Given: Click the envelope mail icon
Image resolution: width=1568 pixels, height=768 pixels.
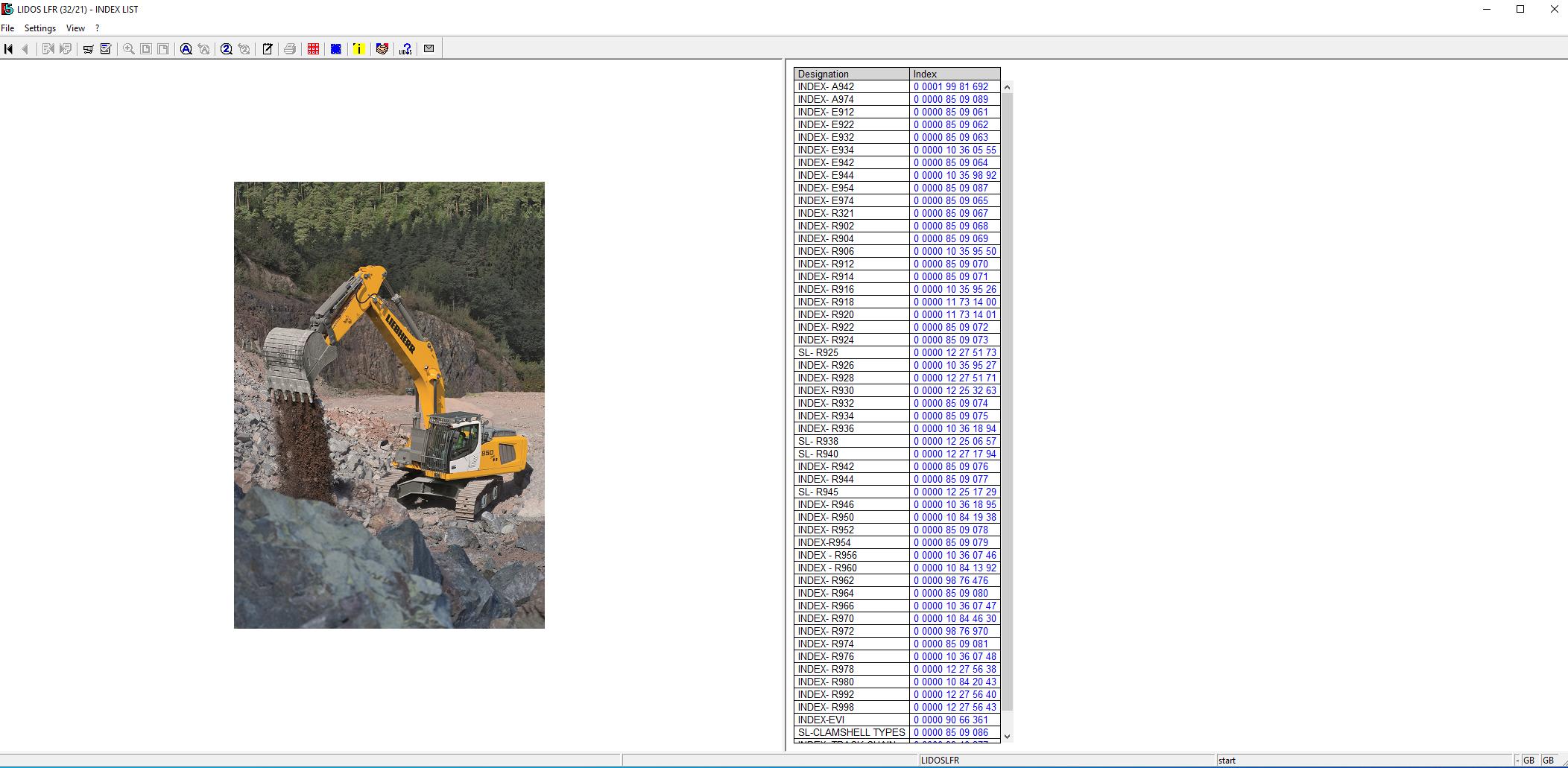Looking at the screenshot, I should pos(429,49).
